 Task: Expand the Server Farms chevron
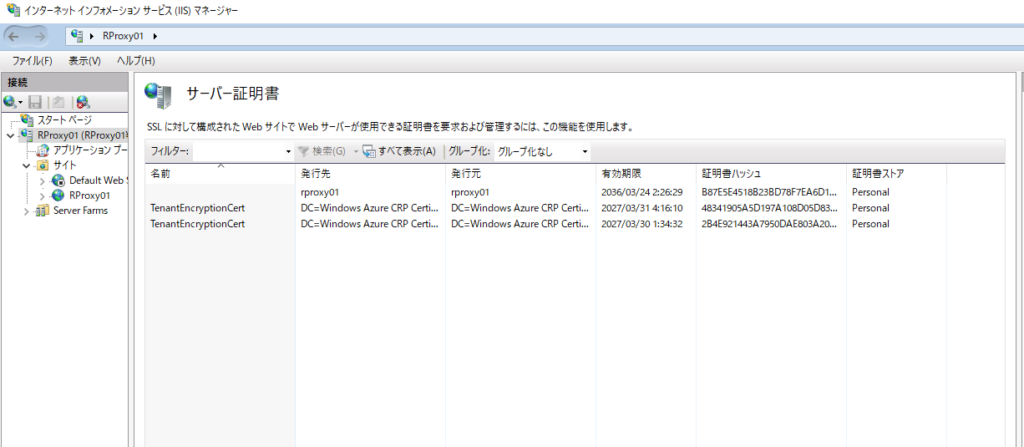(27, 211)
